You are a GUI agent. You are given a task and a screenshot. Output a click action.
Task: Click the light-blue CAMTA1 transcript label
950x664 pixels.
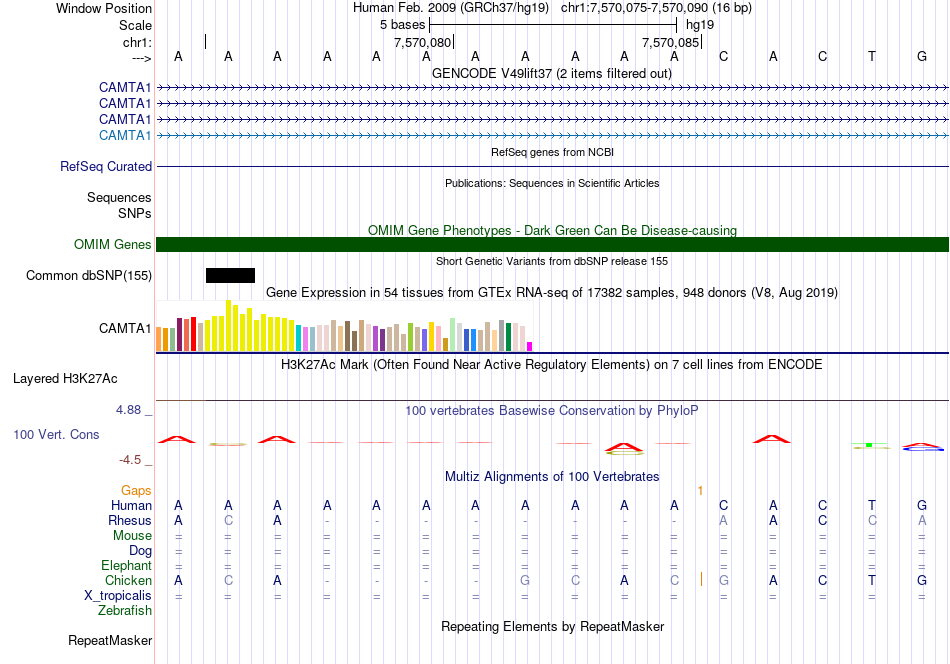(125, 135)
